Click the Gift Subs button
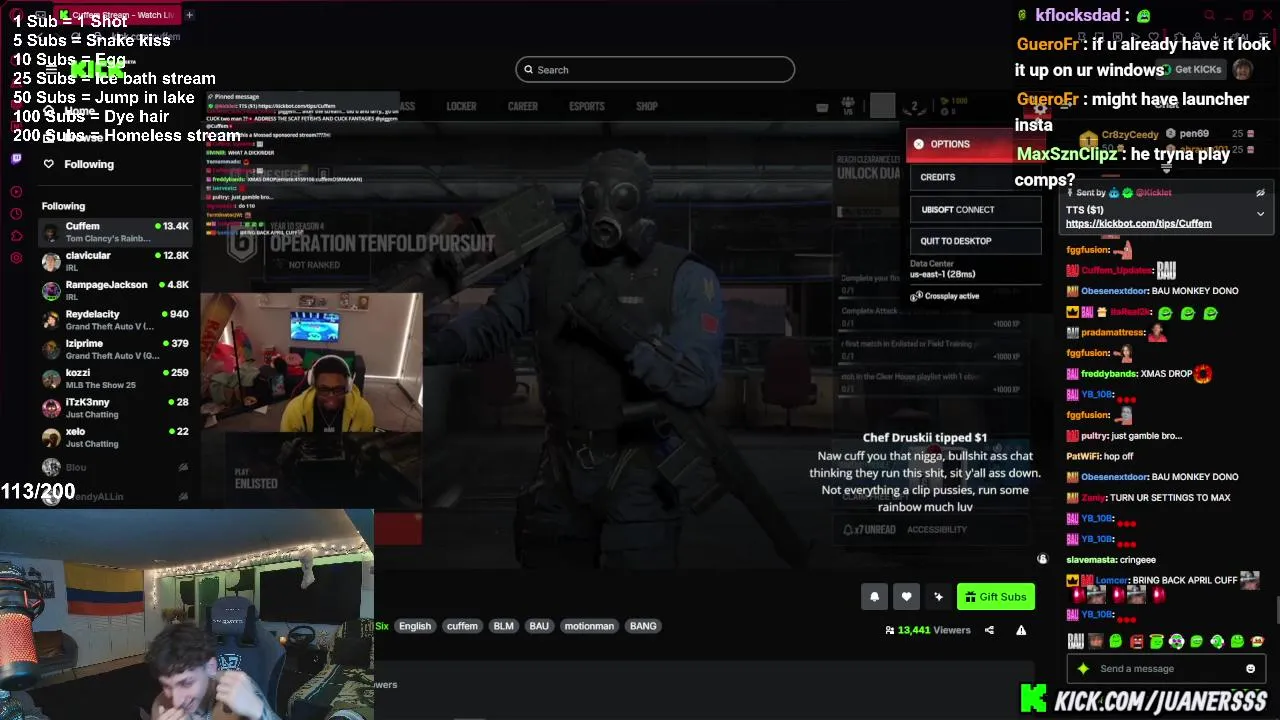Screen dimensions: 1280x720 pos(995,597)
